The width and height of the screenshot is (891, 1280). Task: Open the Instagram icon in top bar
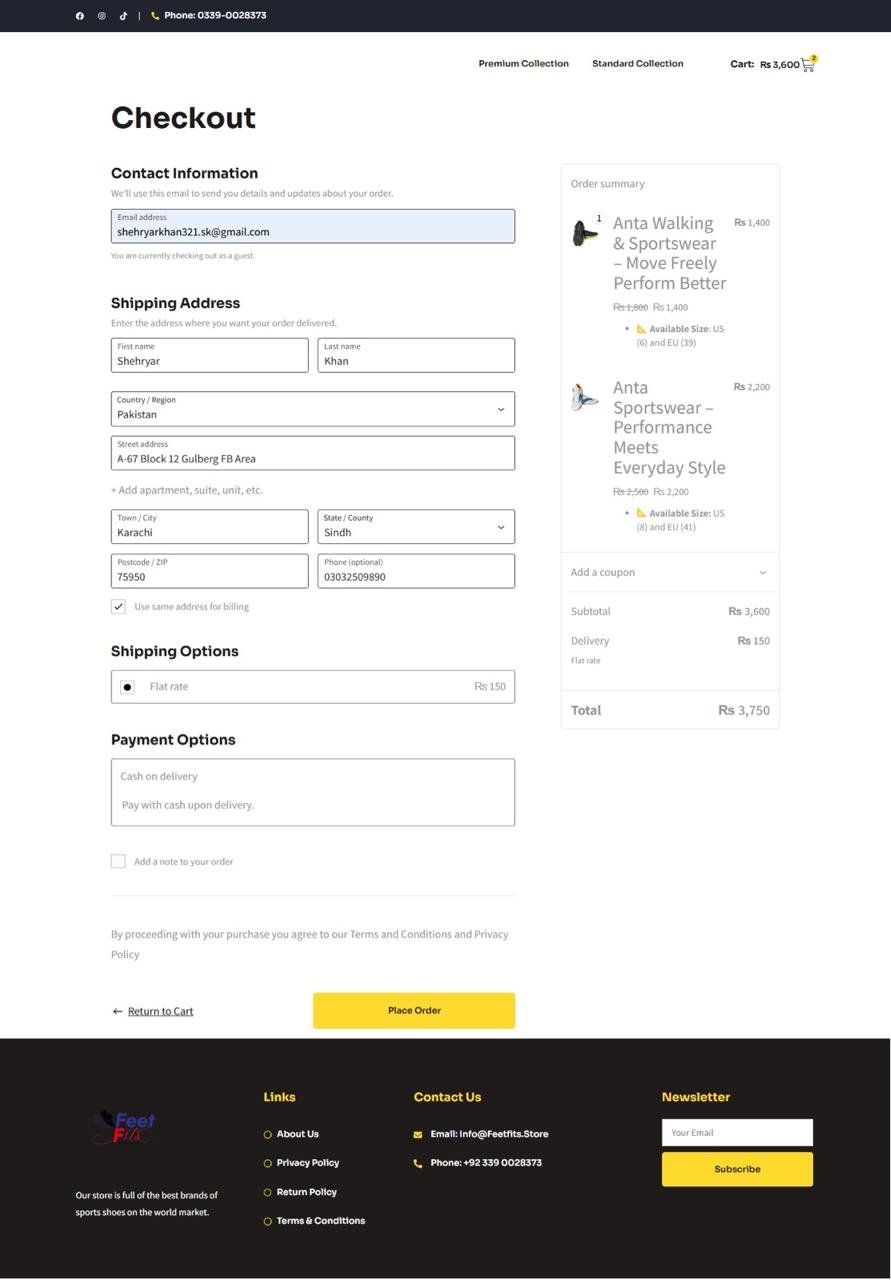pos(102,16)
